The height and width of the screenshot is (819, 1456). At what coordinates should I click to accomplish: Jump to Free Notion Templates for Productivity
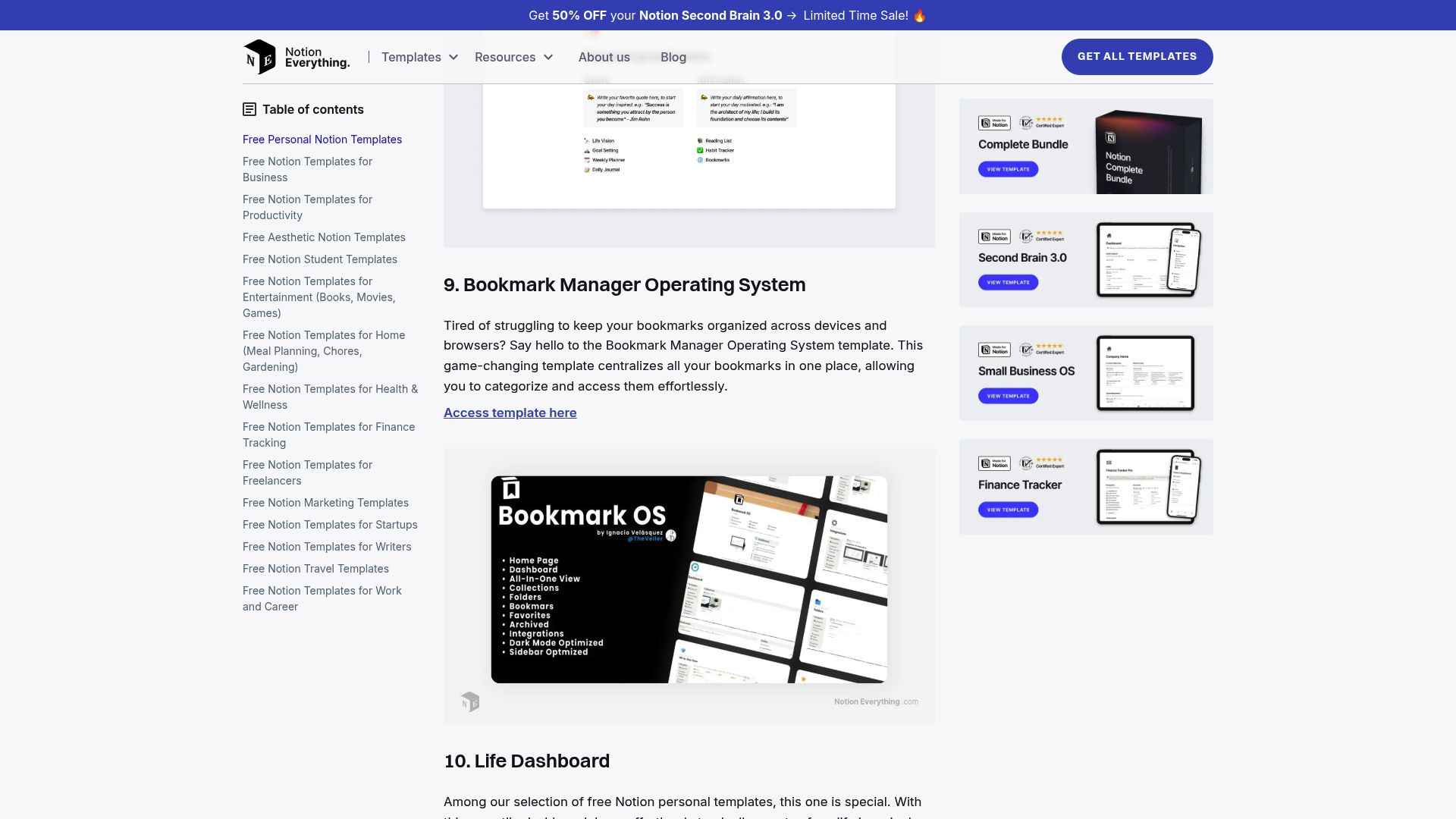pyautogui.click(x=307, y=207)
